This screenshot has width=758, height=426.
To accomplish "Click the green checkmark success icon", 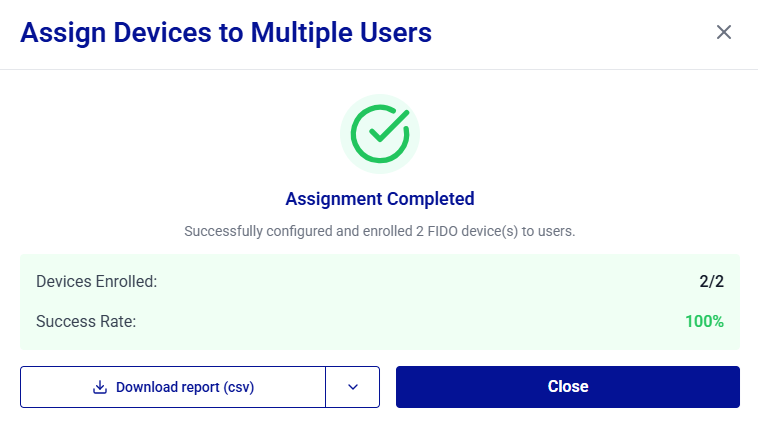I will [380, 134].
